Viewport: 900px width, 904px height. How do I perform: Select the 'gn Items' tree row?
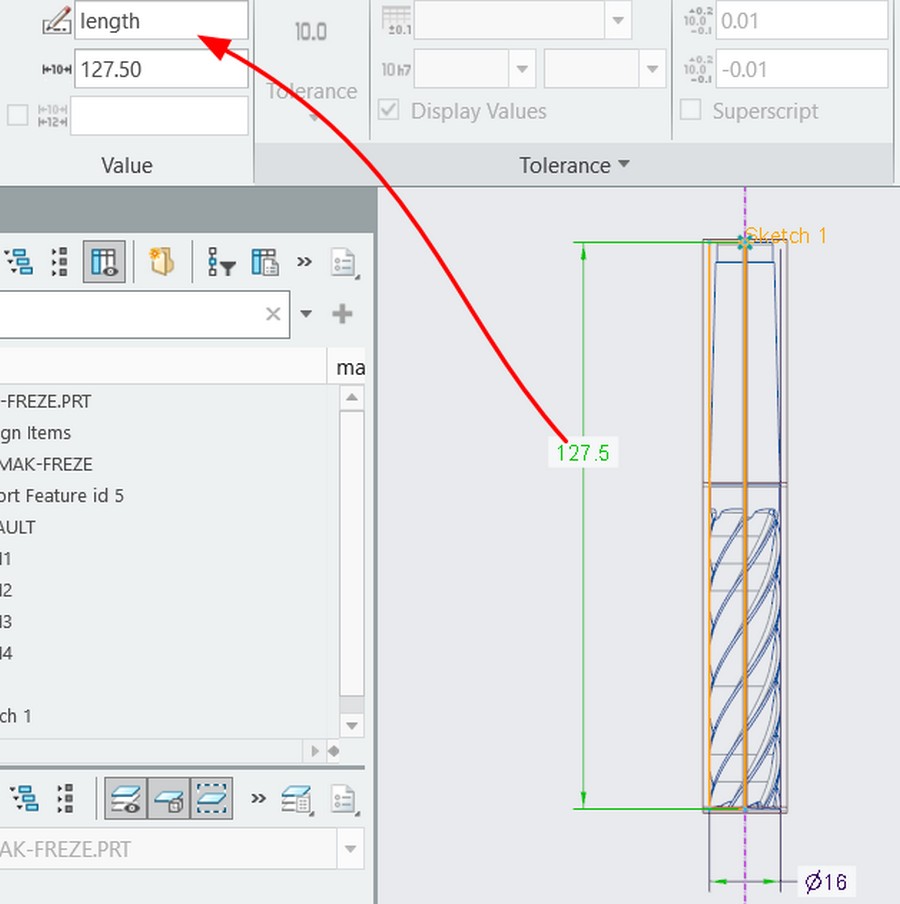pos(35,433)
